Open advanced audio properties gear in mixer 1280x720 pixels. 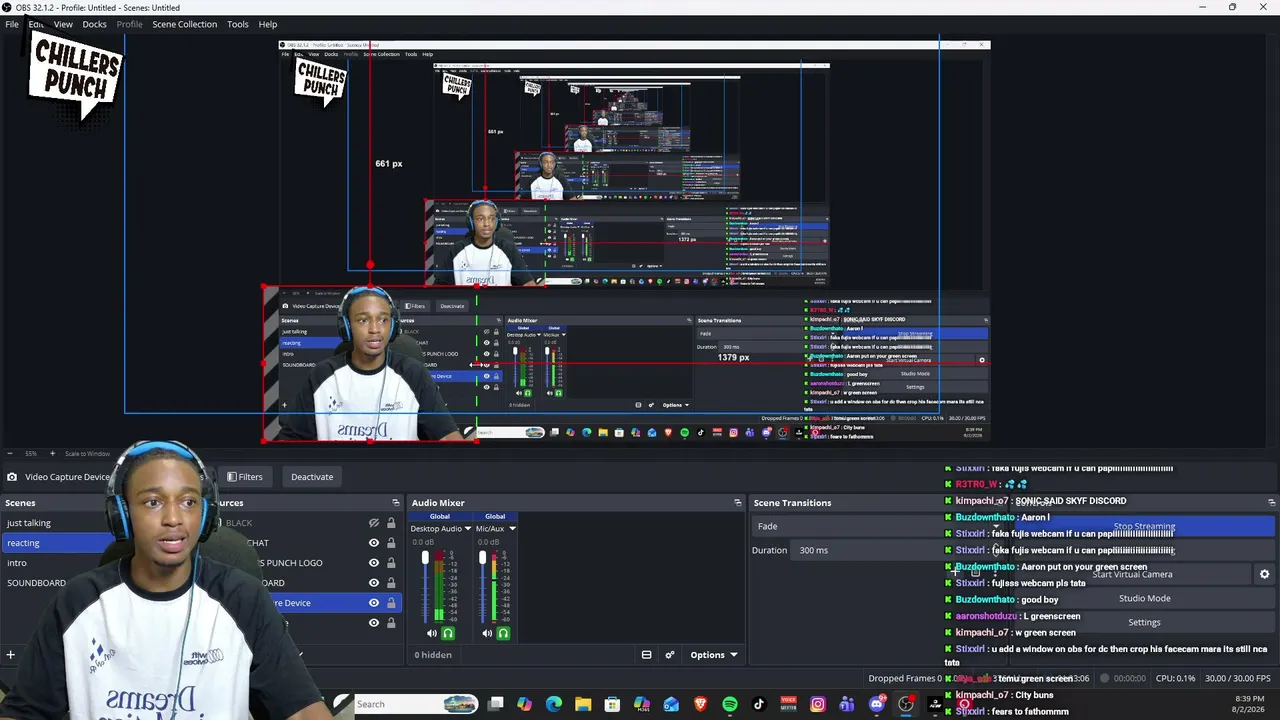670,655
